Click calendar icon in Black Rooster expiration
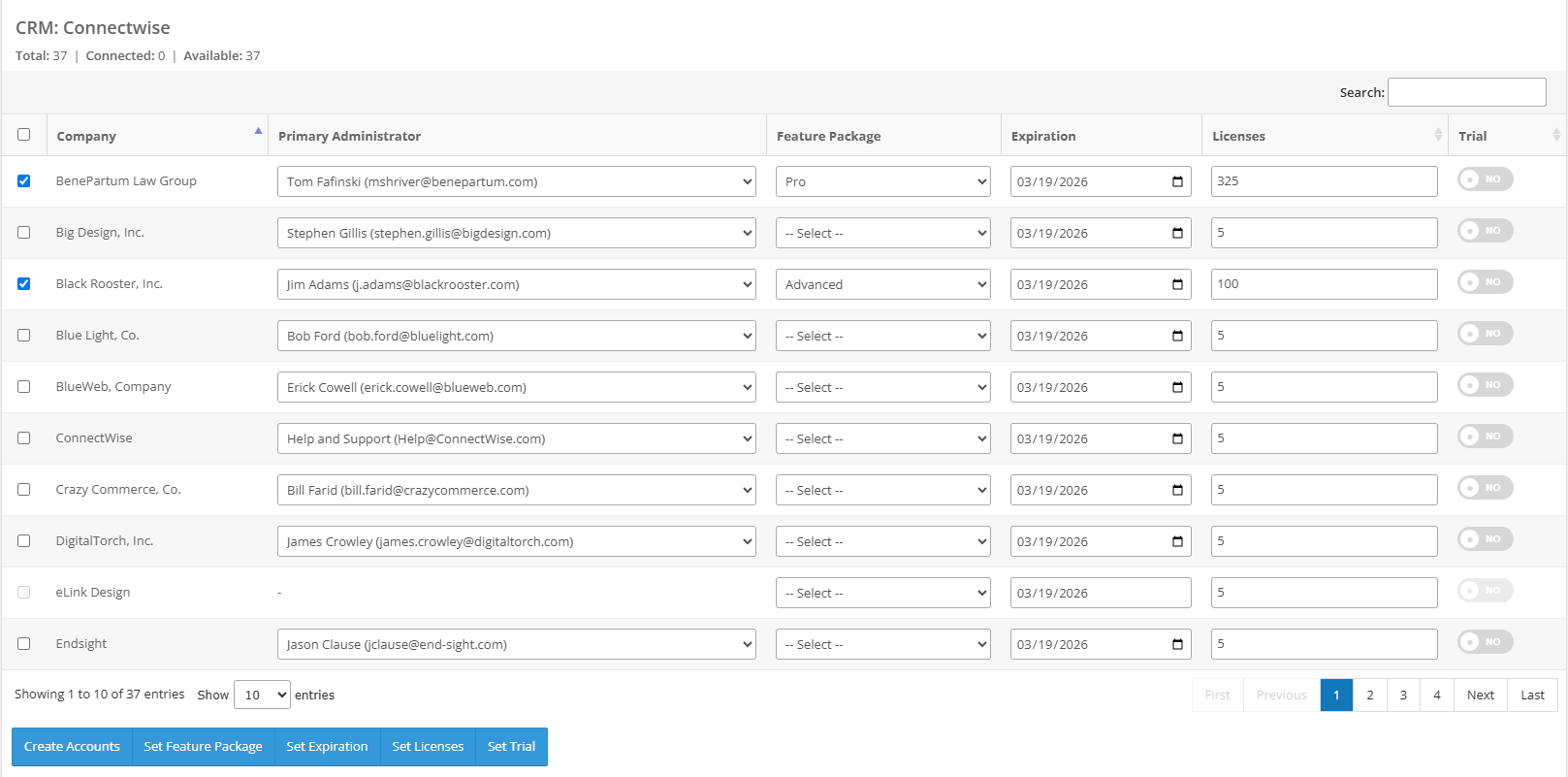Viewport: 1568px width, 777px height. [x=1177, y=284]
